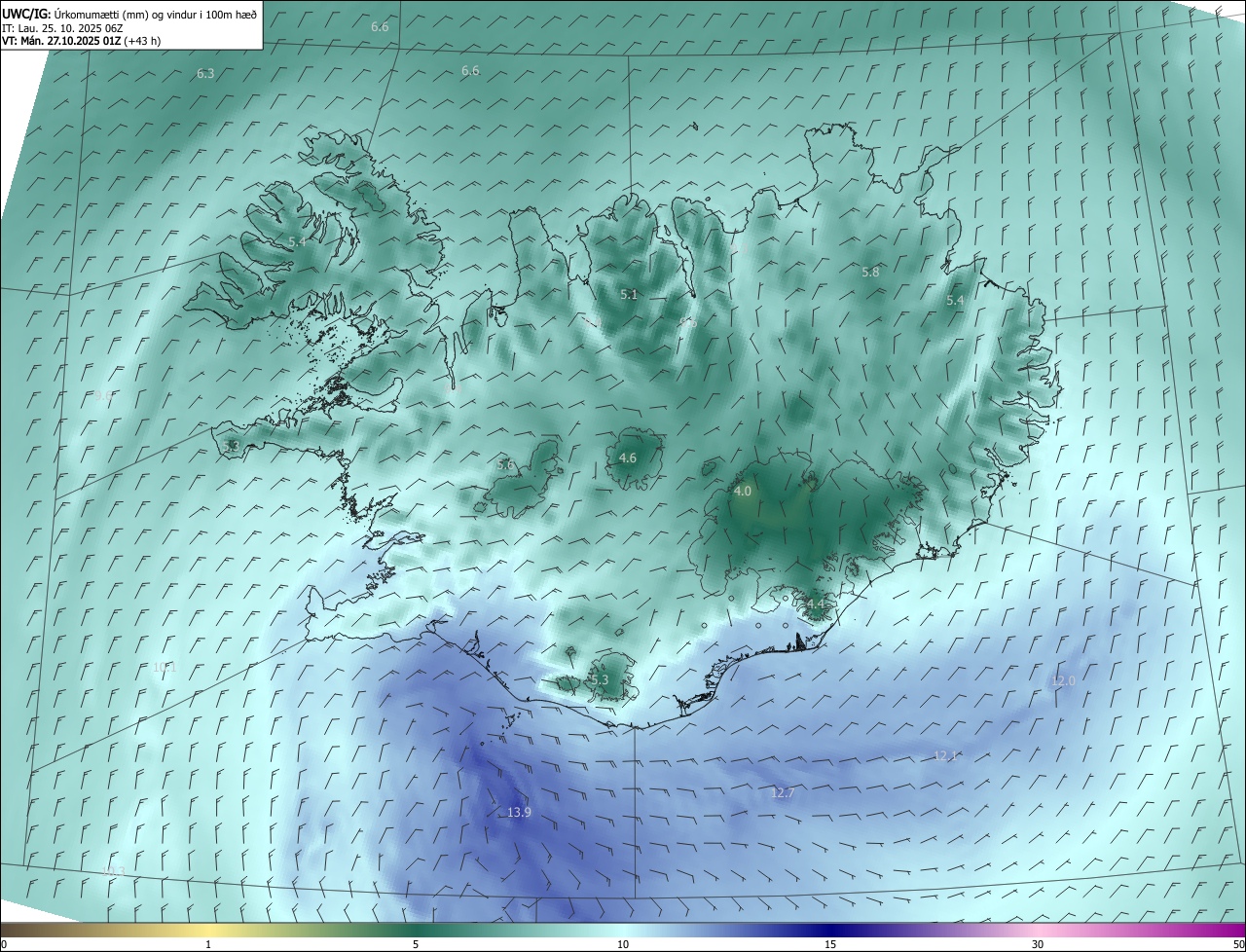Click the 6.3 value label in the northwest sea
This screenshot has height=952, width=1246.
(205, 74)
